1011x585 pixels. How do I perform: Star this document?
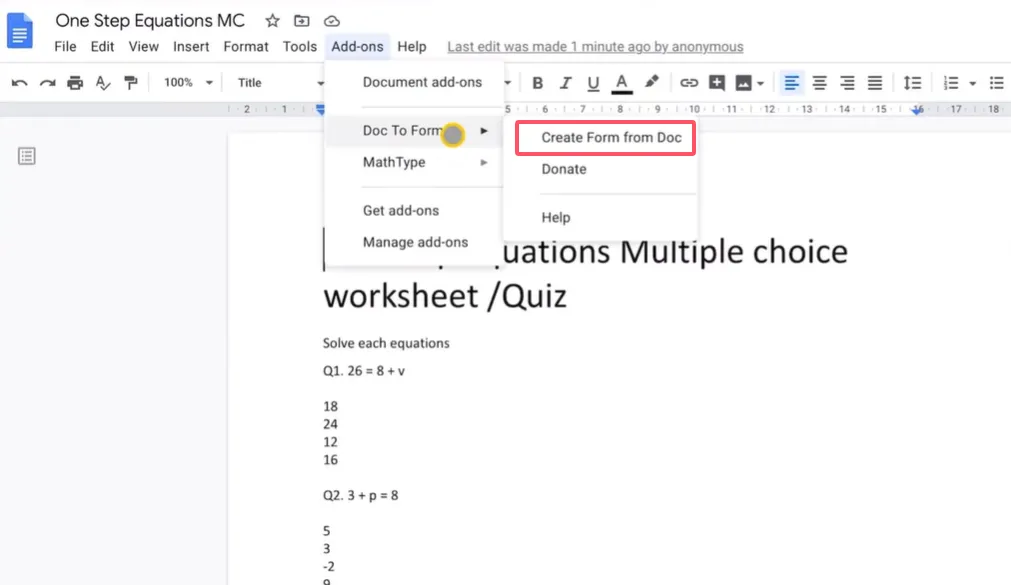pos(272,21)
